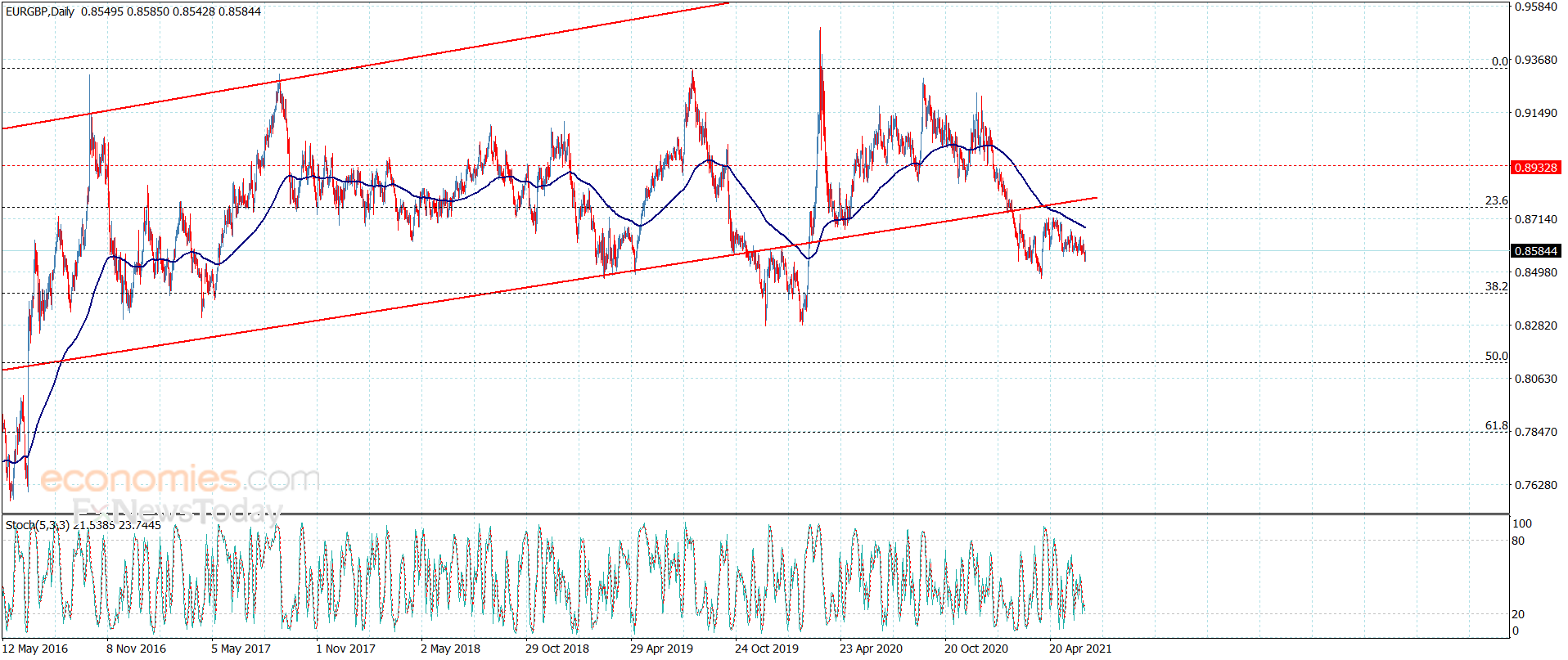Viewport: 1568px width, 660px height.
Task: Click the 1 Nov 2017 date label
Action: tap(345, 649)
